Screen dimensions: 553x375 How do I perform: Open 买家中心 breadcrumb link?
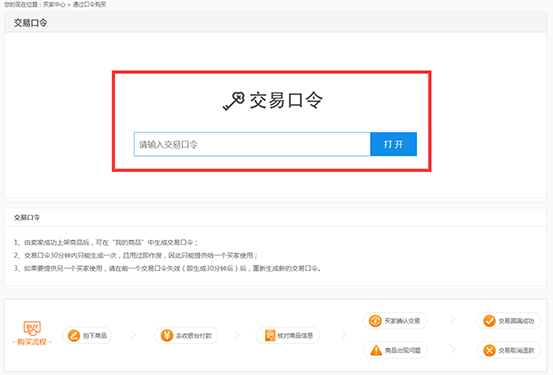click(54, 5)
